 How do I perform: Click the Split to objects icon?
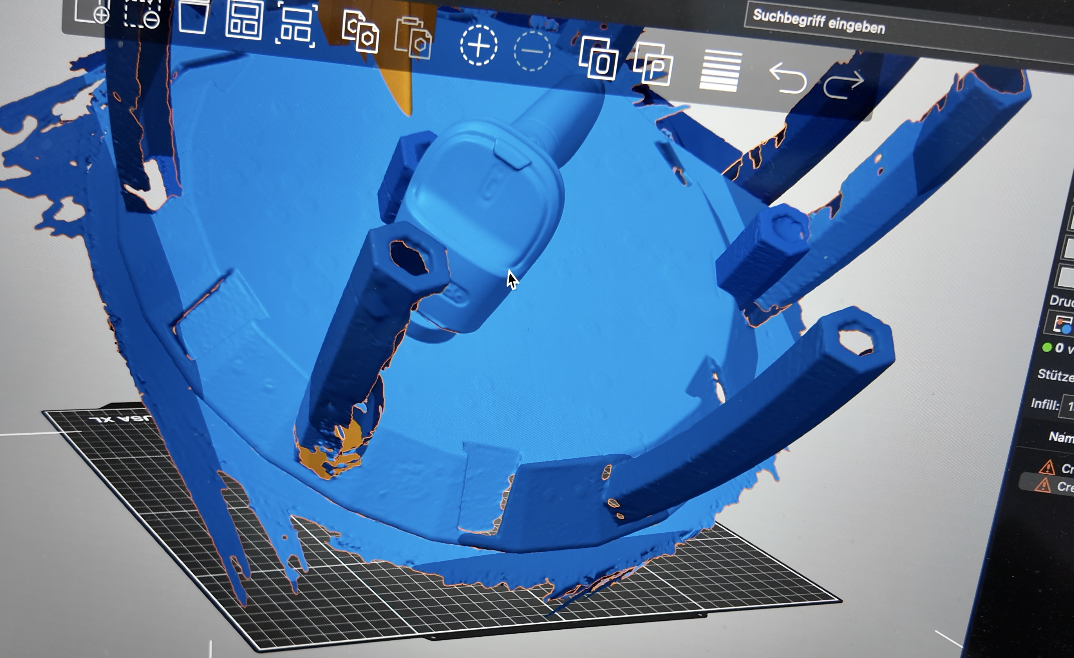pos(598,59)
